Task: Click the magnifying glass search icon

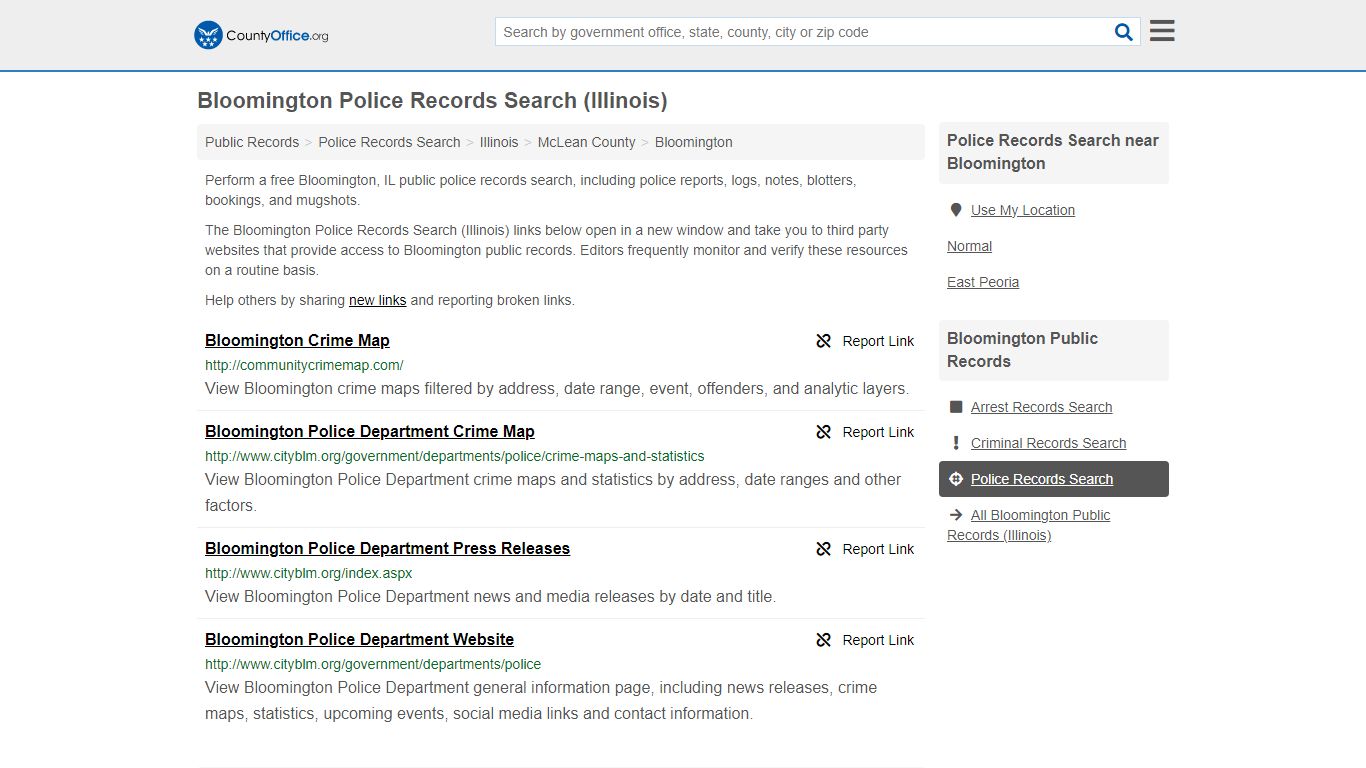Action: click(1124, 32)
